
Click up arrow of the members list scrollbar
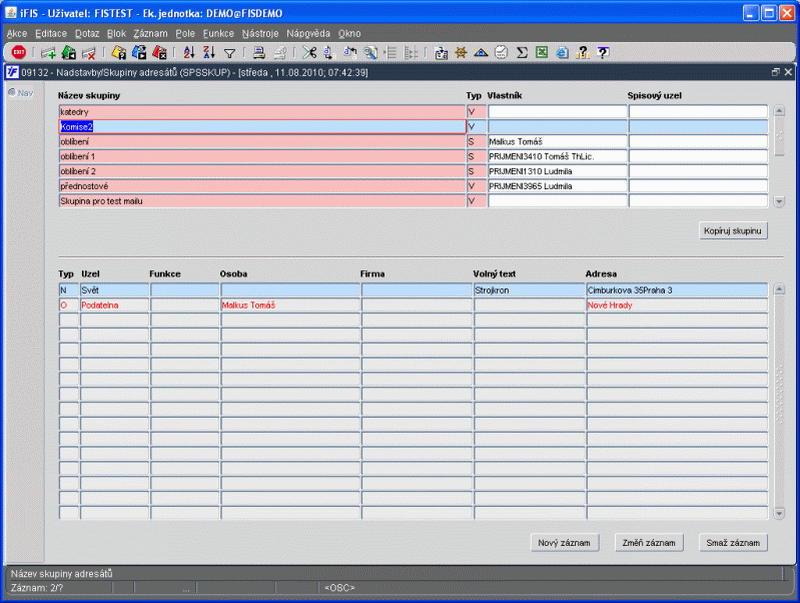coord(779,289)
